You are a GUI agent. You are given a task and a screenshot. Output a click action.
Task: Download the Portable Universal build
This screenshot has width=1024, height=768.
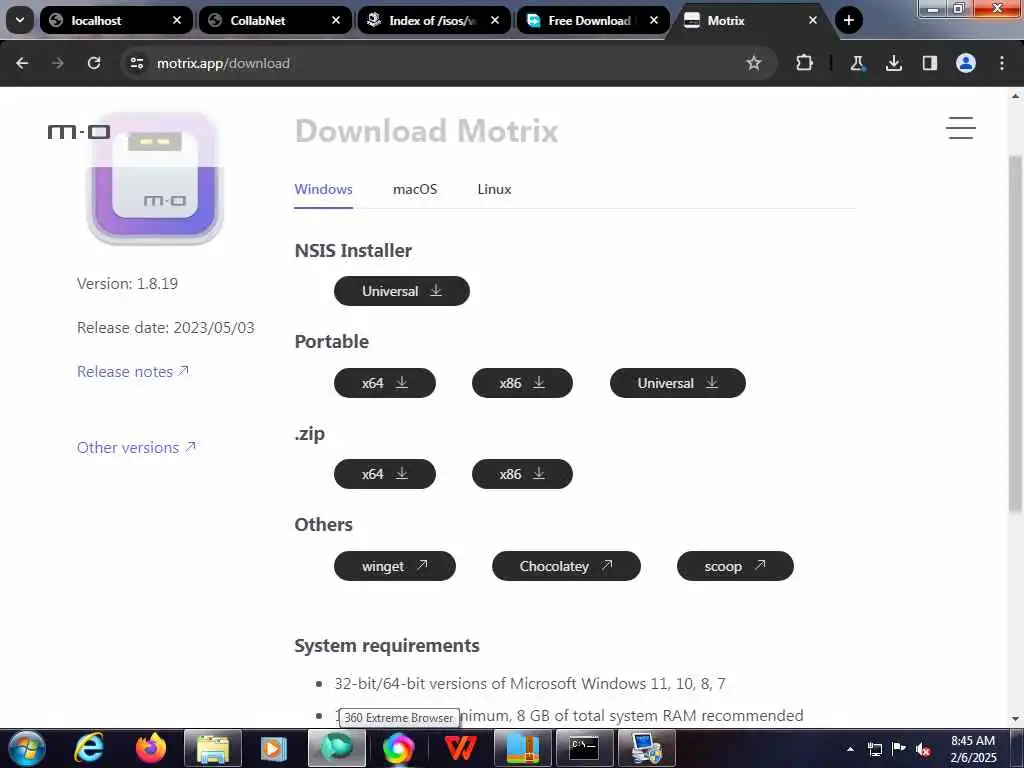click(677, 383)
